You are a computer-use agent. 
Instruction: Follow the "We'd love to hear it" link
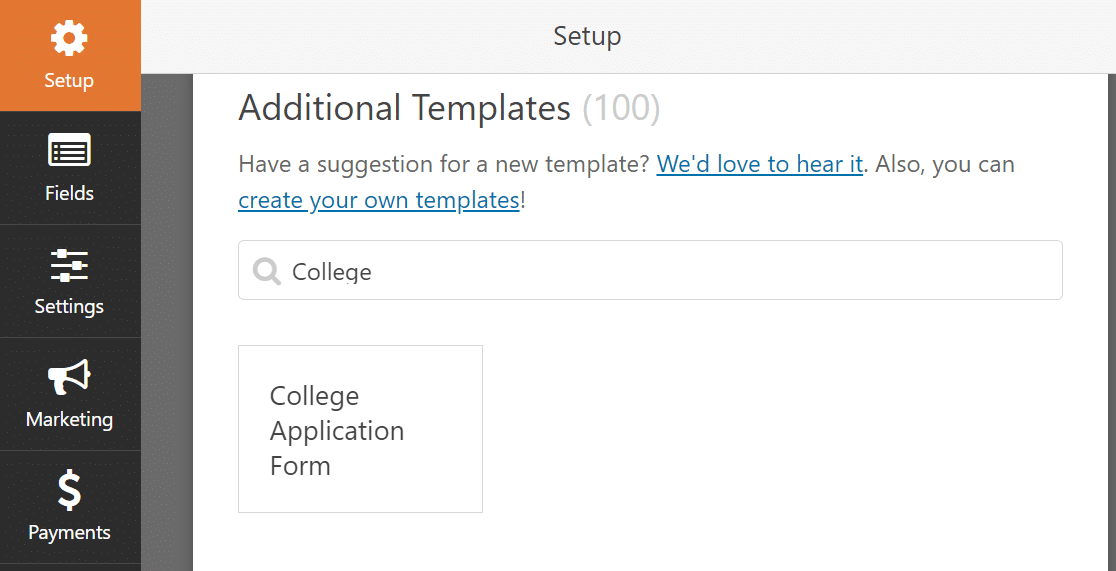759,164
